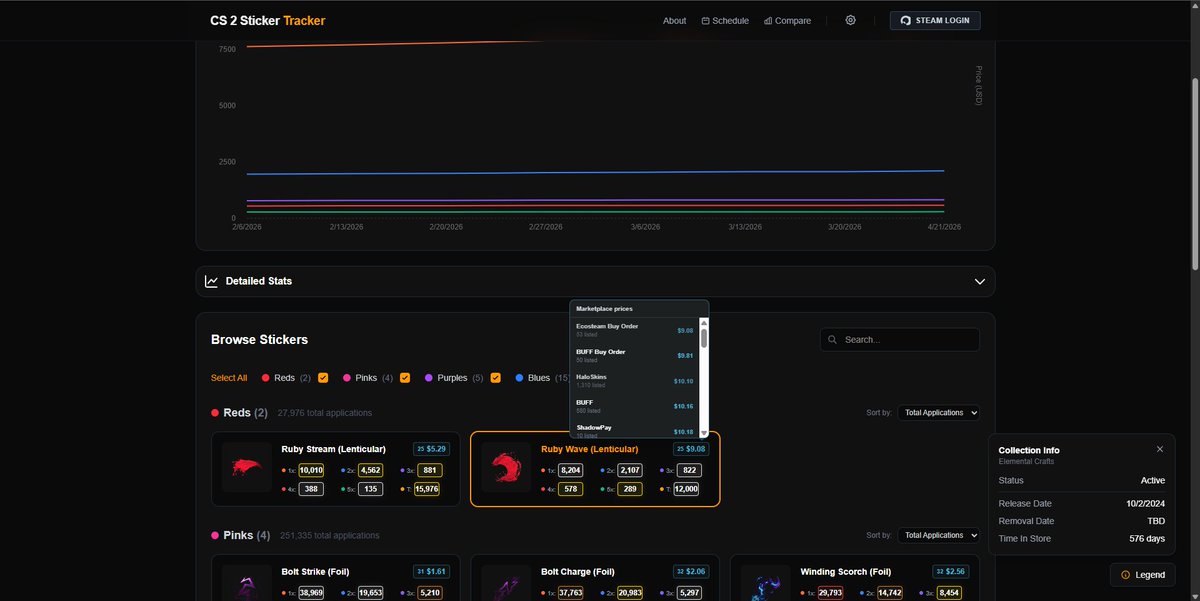
Task: Click the STEAM LOGIN button
Action: (935, 20)
